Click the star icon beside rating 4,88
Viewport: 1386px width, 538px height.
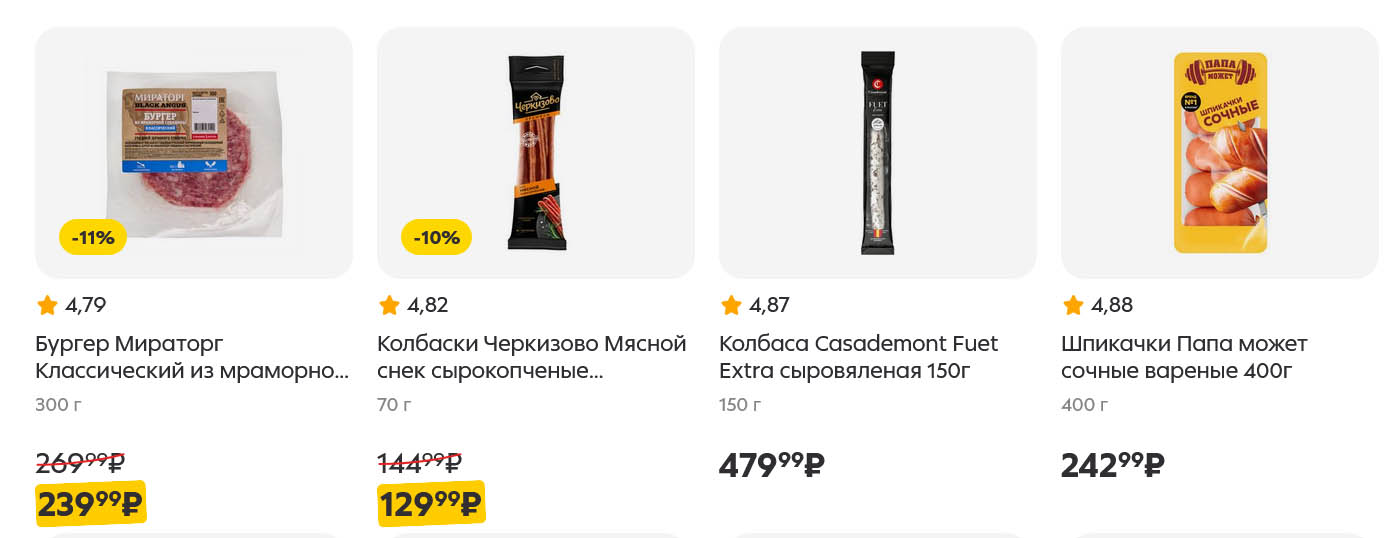[x=1073, y=305]
